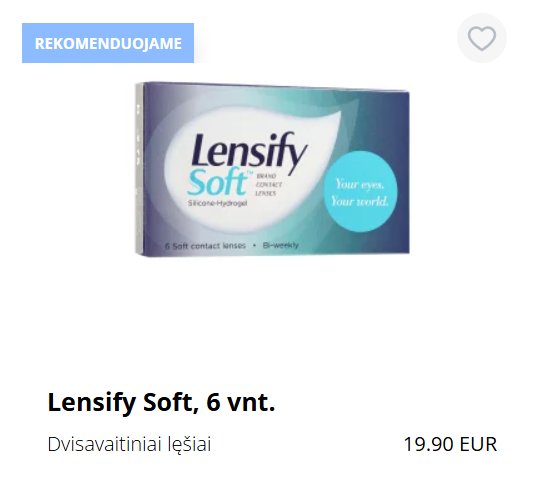Click the word Lensify in the product title
This screenshot has width=546, height=488.
(x=92, y=403)
